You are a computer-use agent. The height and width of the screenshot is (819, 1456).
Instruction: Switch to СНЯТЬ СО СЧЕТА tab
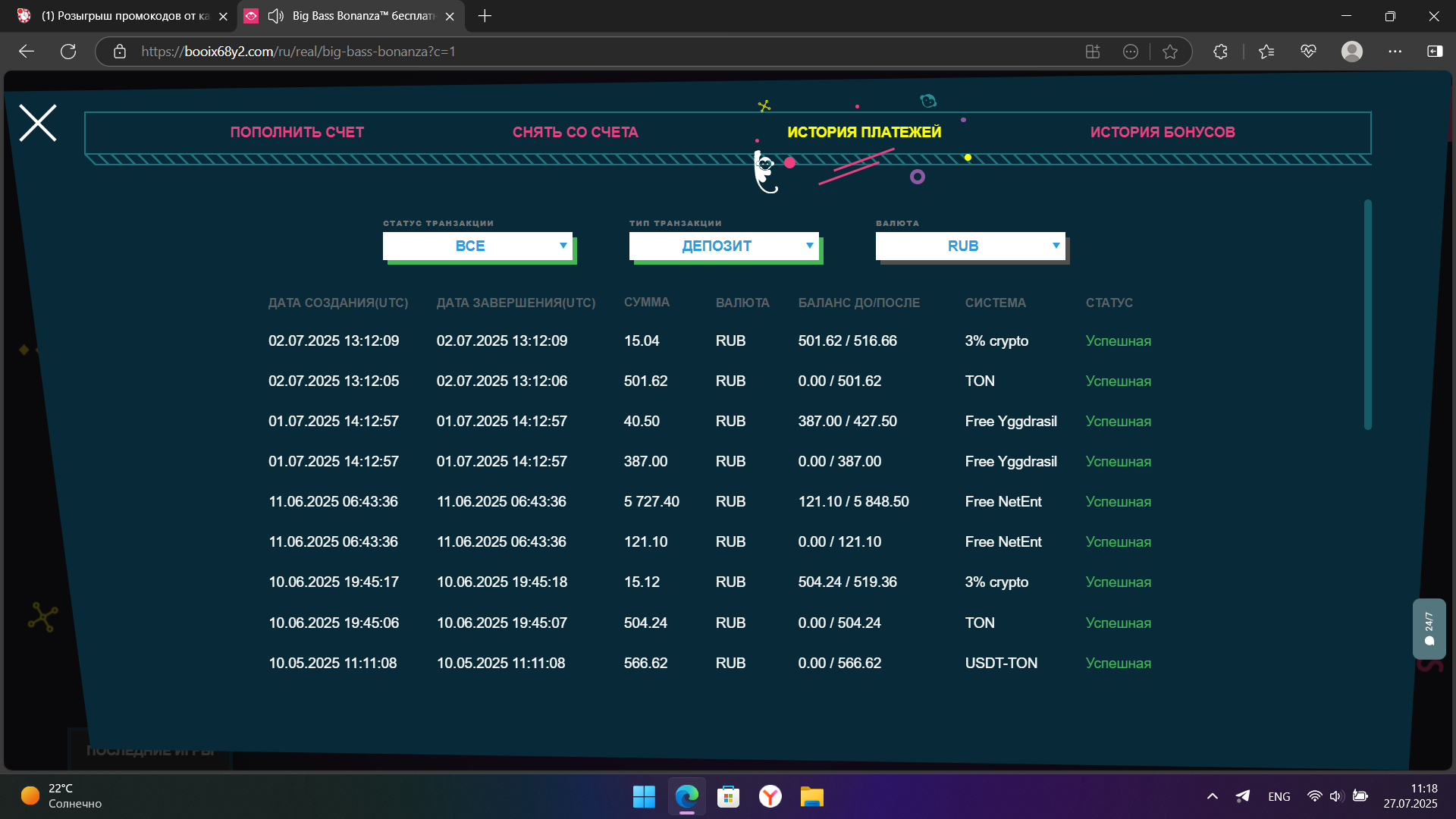coord(575,132)
